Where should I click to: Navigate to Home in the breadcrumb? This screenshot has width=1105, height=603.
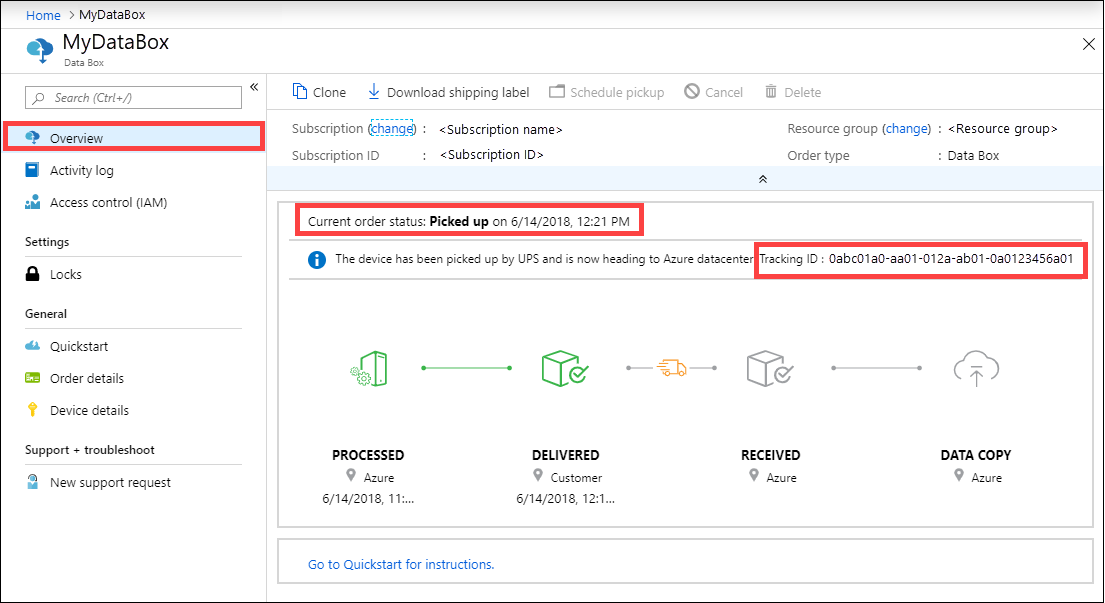pyautogui.click(x=43, y=14)
